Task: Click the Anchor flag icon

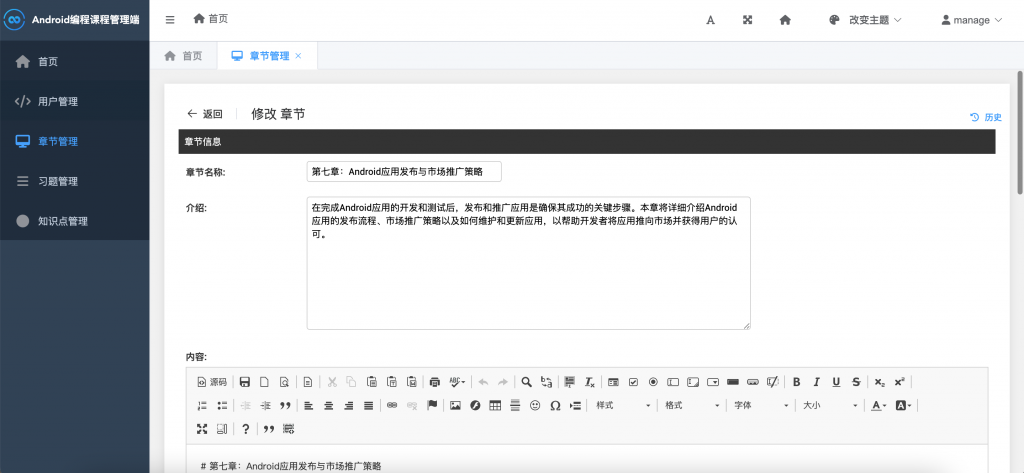Action: click(432, 406)
